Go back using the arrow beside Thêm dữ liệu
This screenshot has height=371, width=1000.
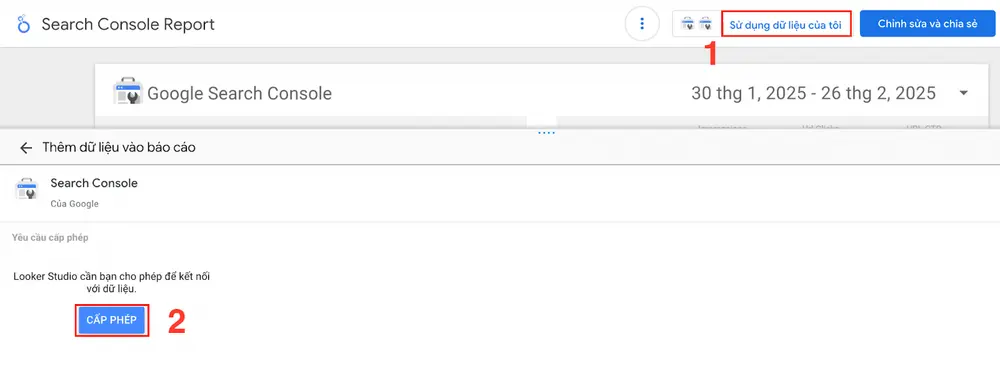tap(26, 148)
